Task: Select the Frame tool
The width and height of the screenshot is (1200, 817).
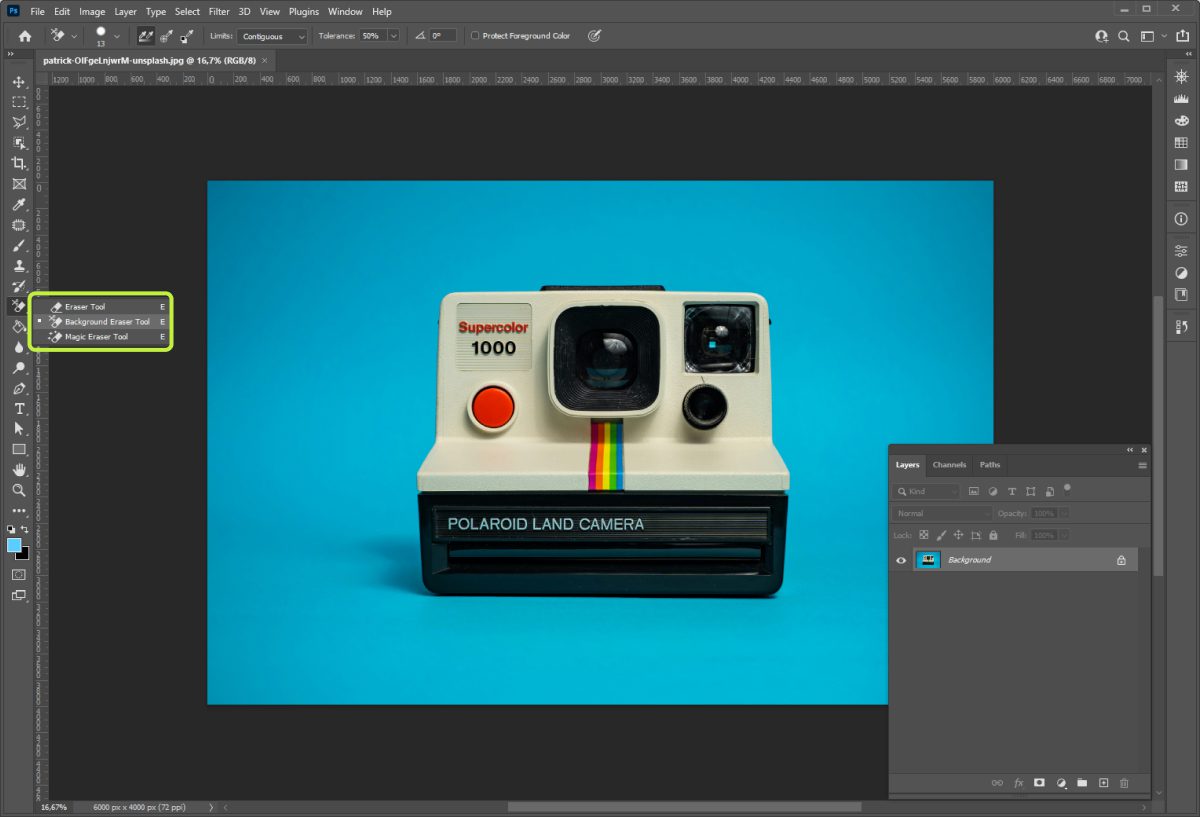Action: pyautogui.click(x=19, y=184)
